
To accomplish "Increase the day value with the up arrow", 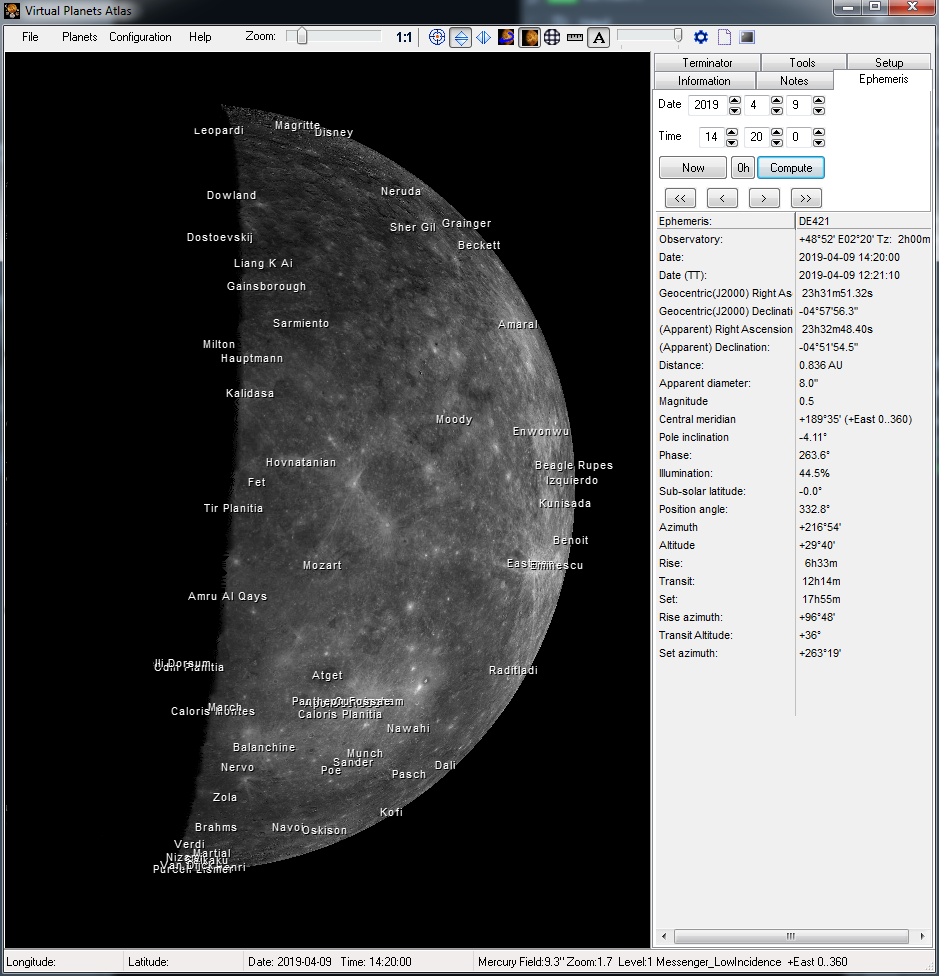I will 819,99.
